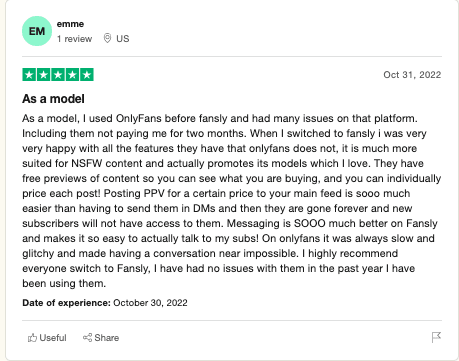
Task: Click the review body paragraph text
Action: tap(232, 201)
